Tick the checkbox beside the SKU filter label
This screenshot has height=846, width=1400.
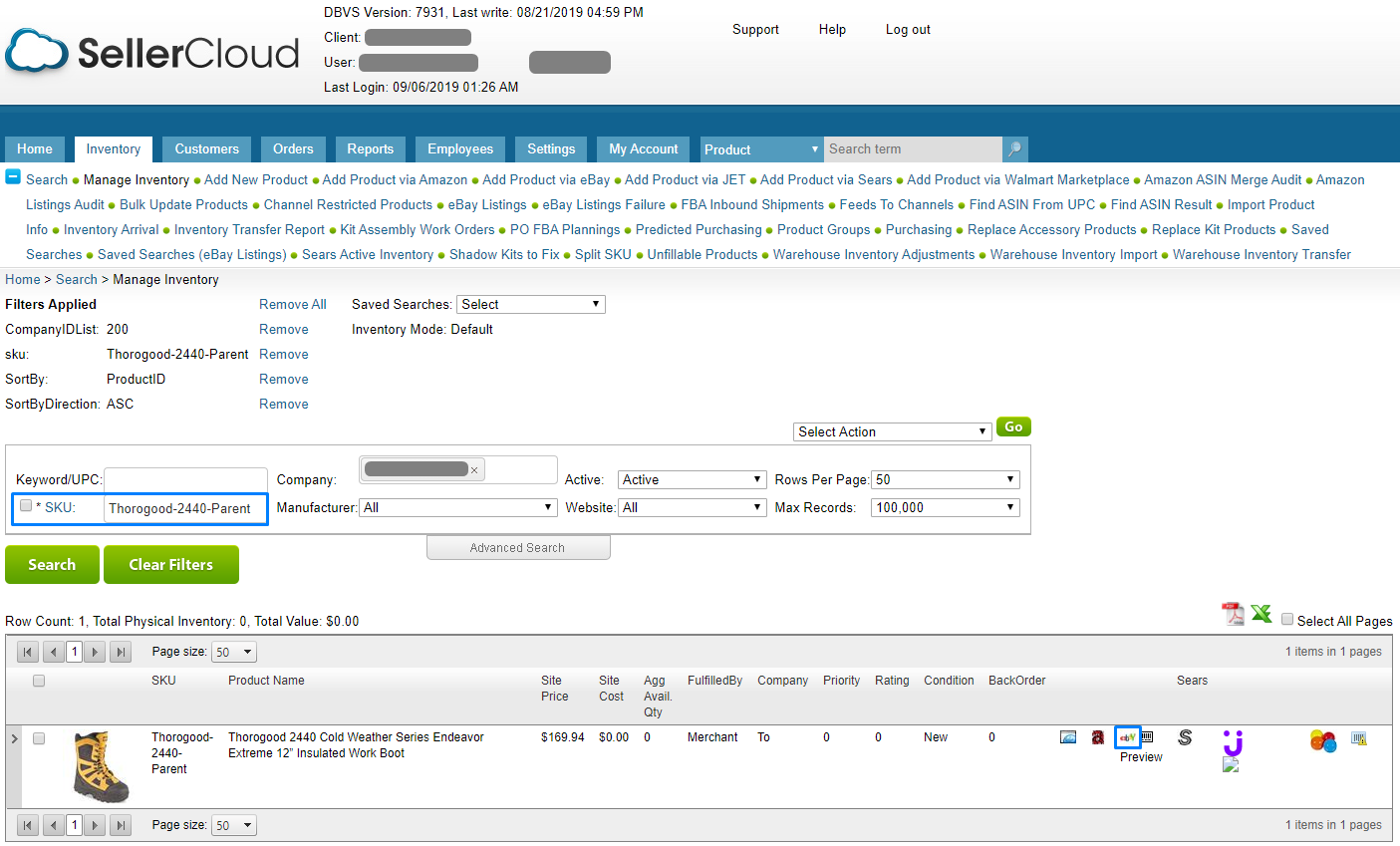[x=26, y=505]
